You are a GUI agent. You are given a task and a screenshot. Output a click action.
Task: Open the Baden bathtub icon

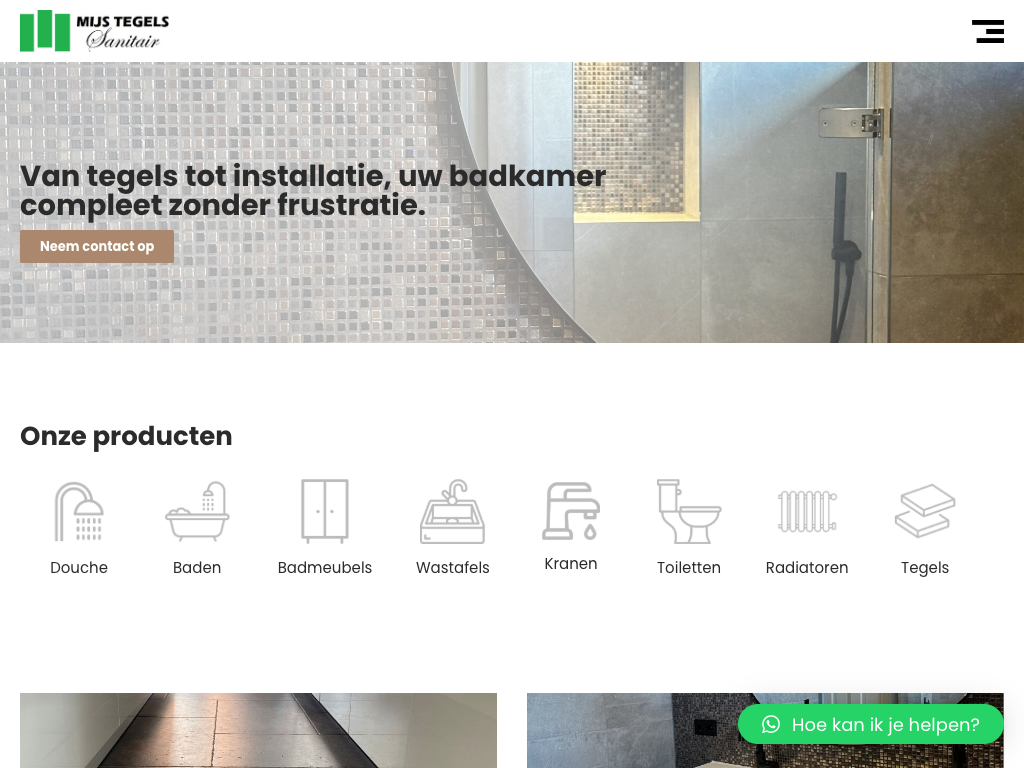pos(197,511)
